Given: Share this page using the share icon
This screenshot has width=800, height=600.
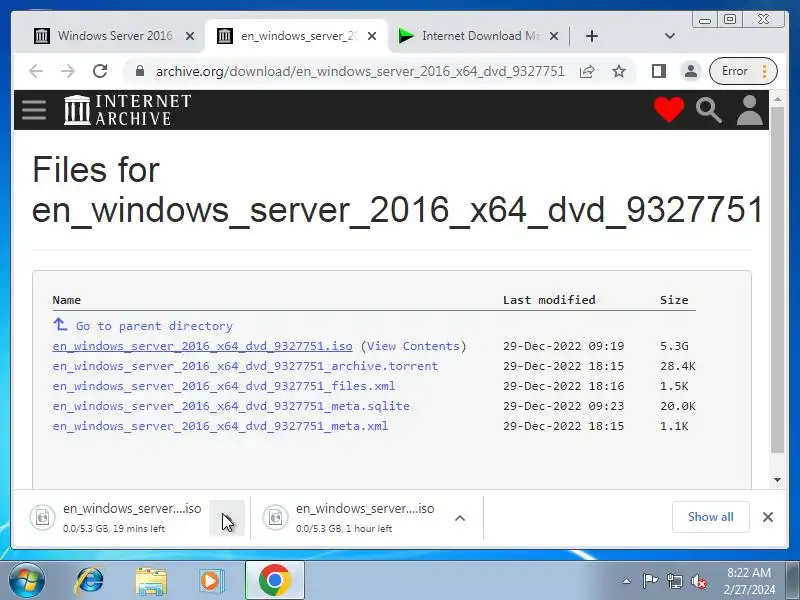Looking at the screenshot, I should (587, 71).
